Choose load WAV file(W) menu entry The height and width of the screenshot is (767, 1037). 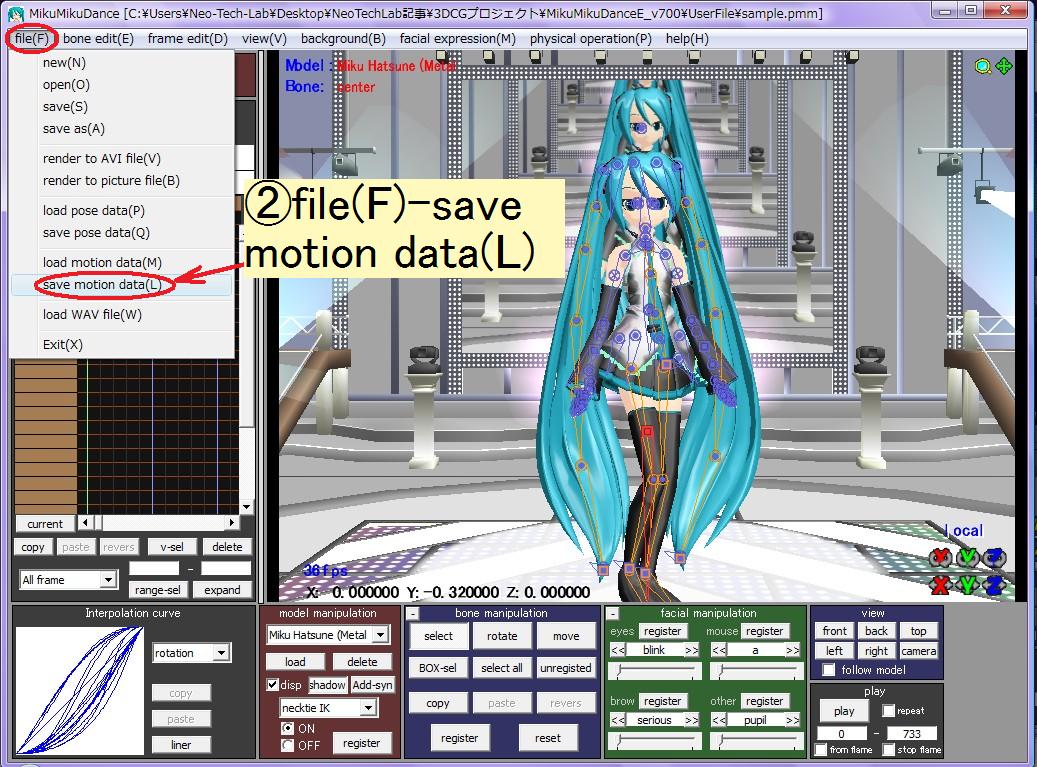122,315
